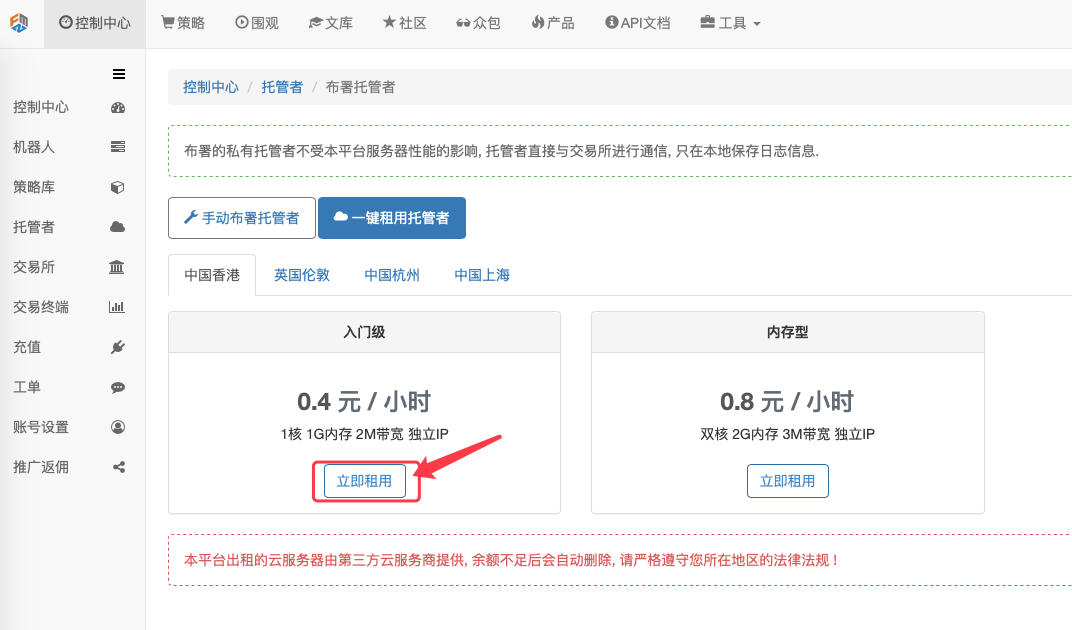The image size is (1072, 630).
Task: Click the 布署托管者 breadcrumb text
Action: click(360, 87)
